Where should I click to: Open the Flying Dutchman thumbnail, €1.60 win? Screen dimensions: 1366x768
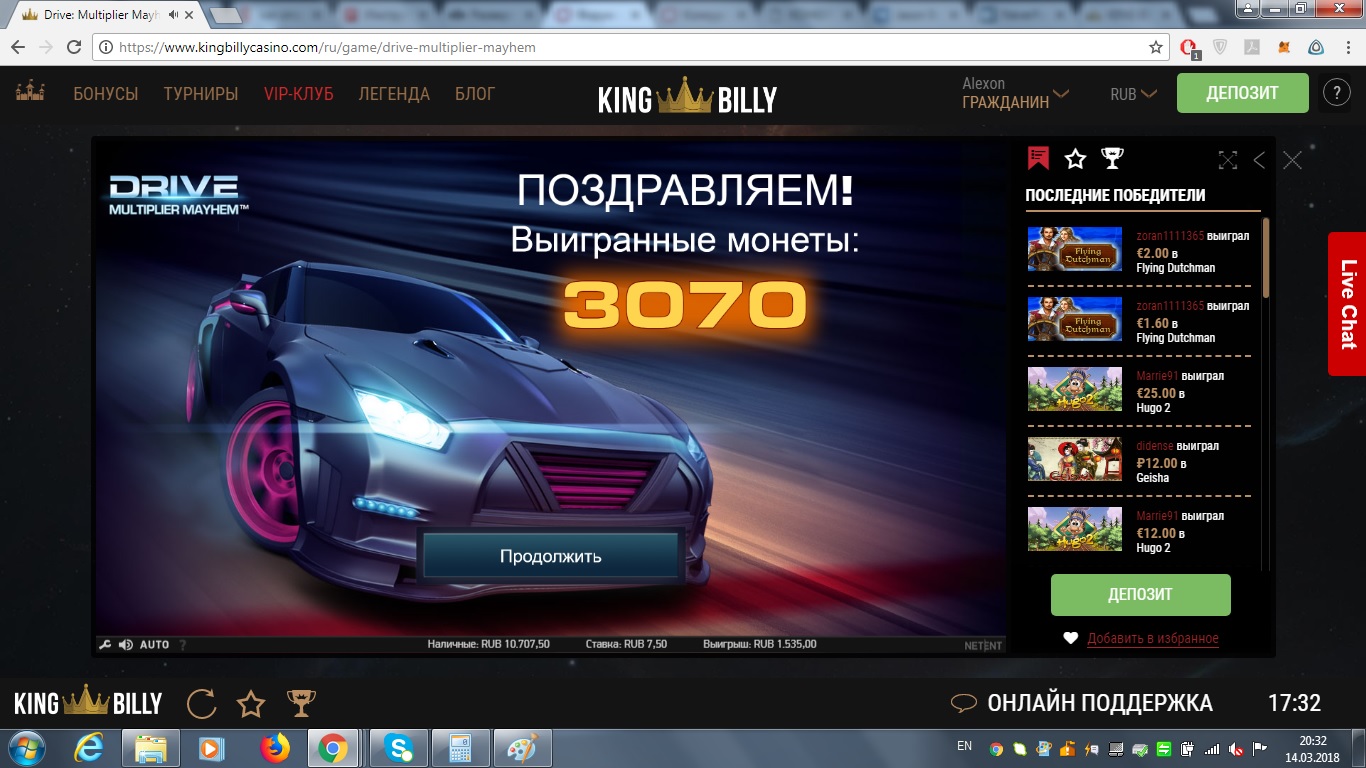pyautogui.click(x=1075, y=319)
